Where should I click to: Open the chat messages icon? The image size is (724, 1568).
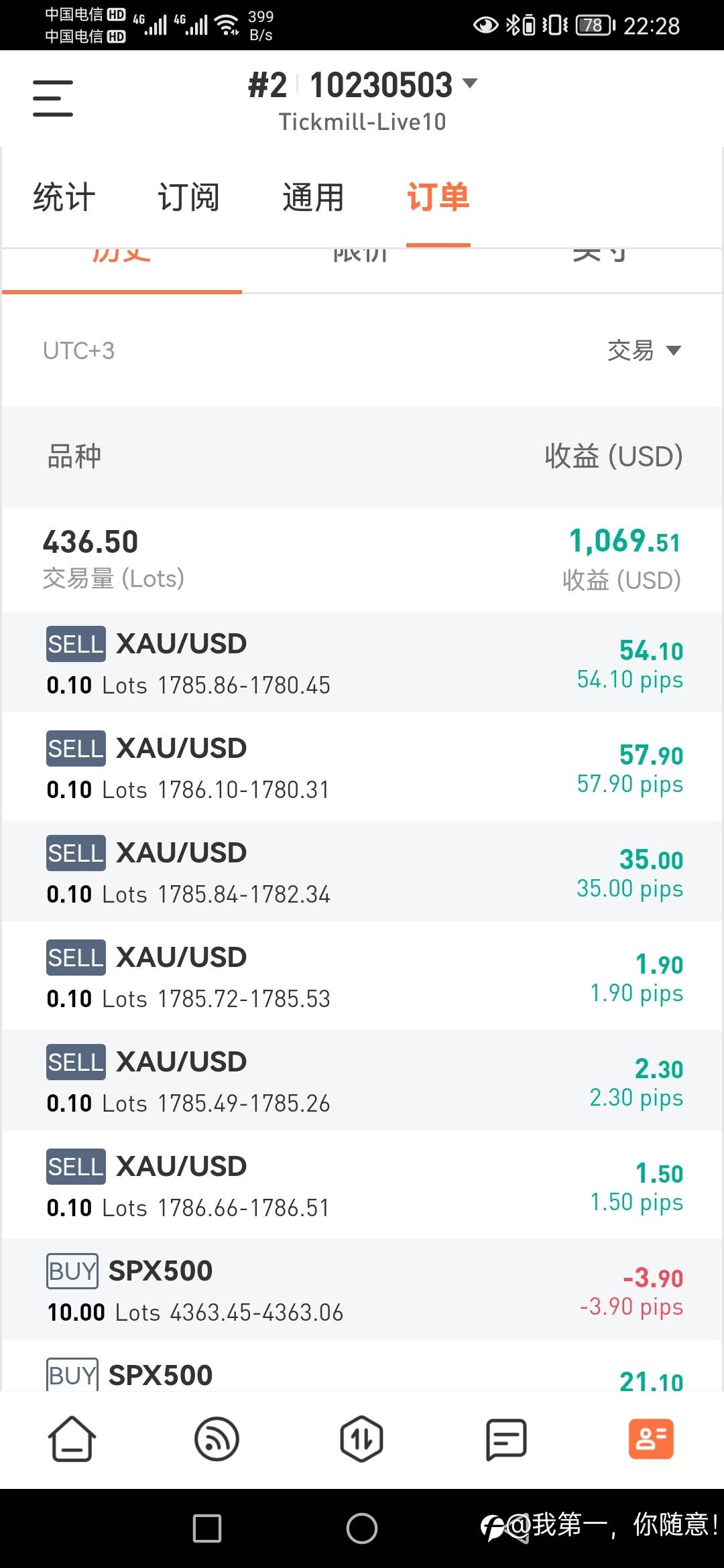pyautogui.click(x=506, y=1439)
